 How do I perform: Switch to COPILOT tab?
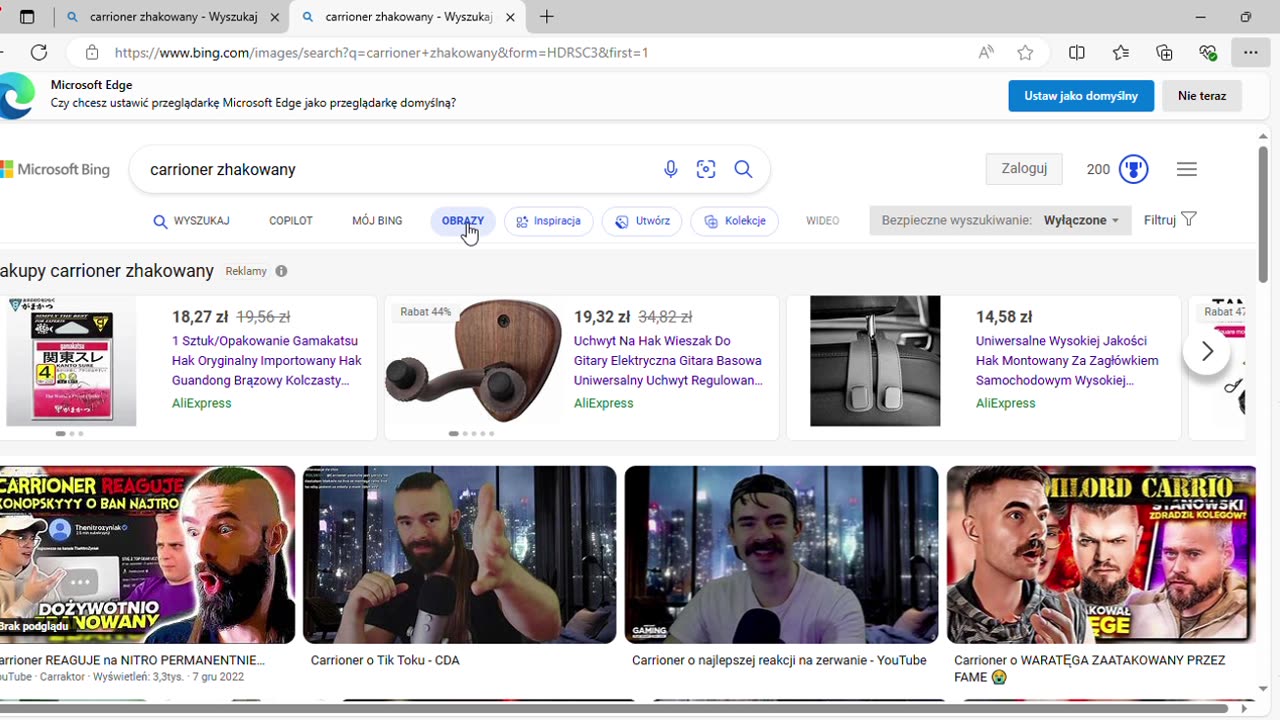[x=291, y=221]
